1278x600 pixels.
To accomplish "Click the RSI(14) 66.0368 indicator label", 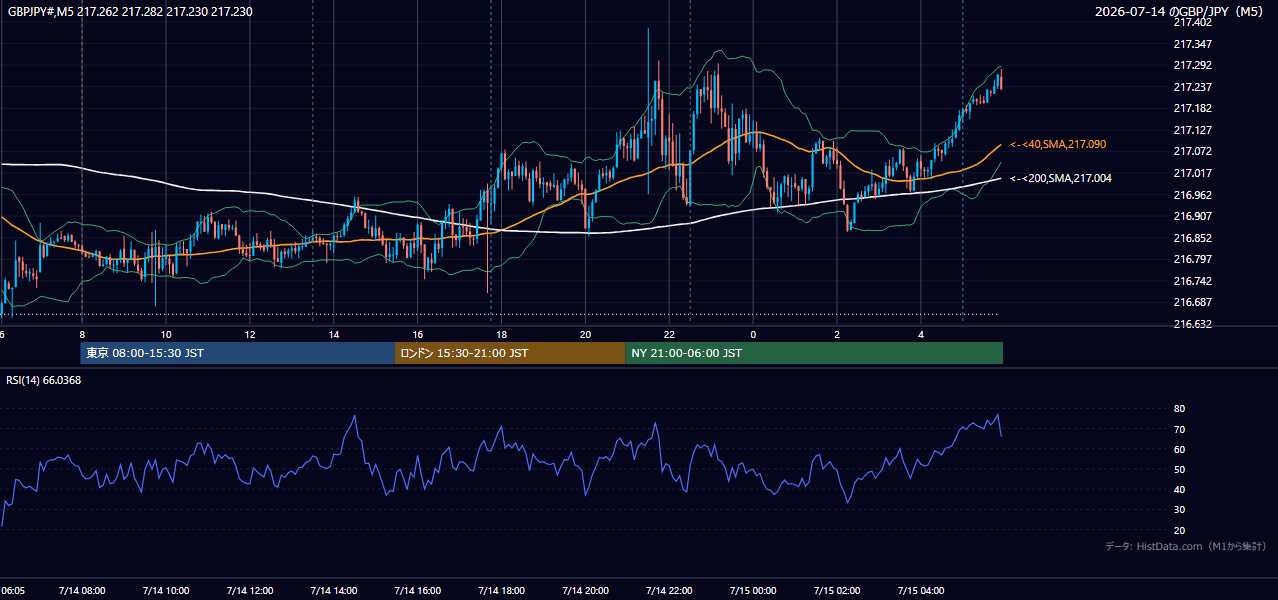I will point(44,380).
